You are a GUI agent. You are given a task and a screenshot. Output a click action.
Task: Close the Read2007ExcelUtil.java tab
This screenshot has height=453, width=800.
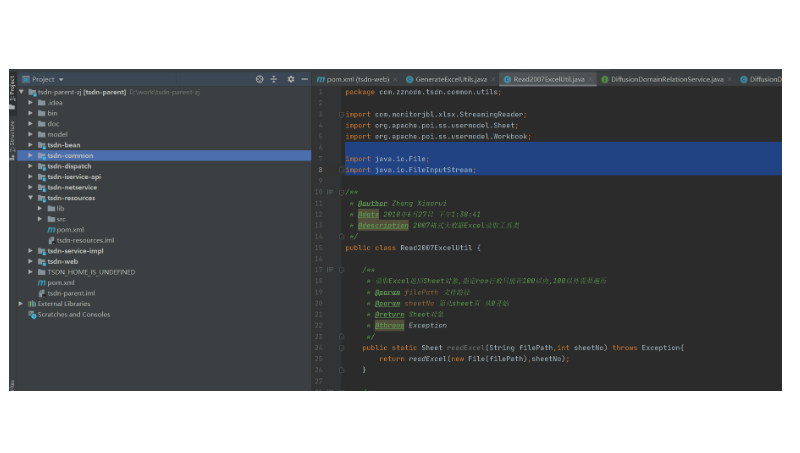tap(590, 79)
